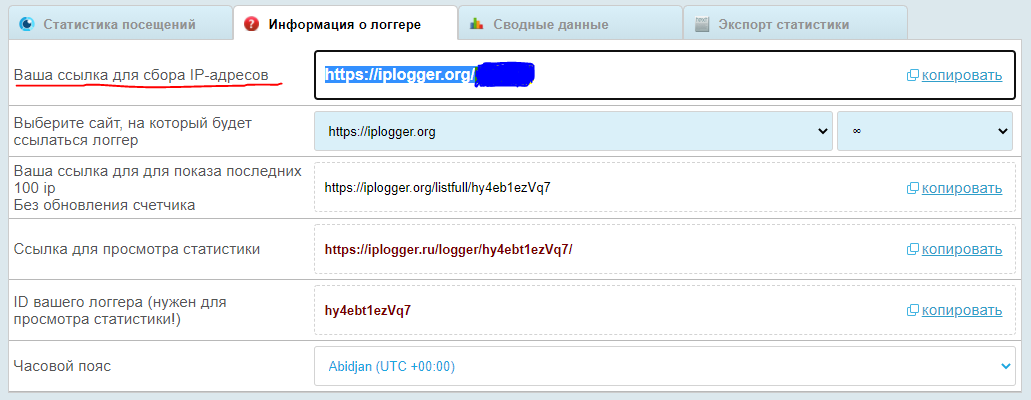Copy the logger ID via копировать
This screenshot has width=1031, height=400.
point(962,310)
